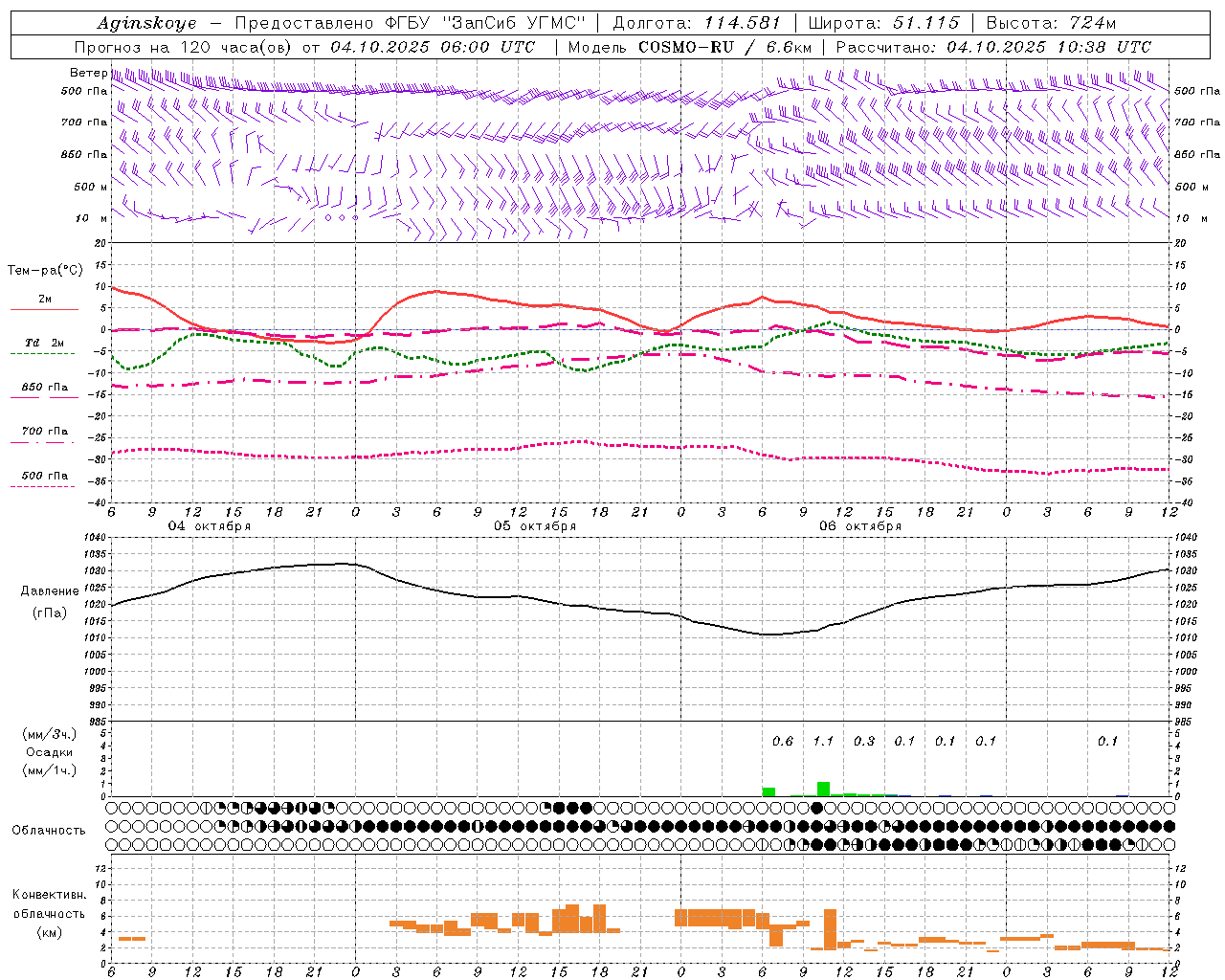This screenshot has height=980, width=1225.
Task: Click the "Конвективн." convective cloud label
Action: click(x=49, y=895)
